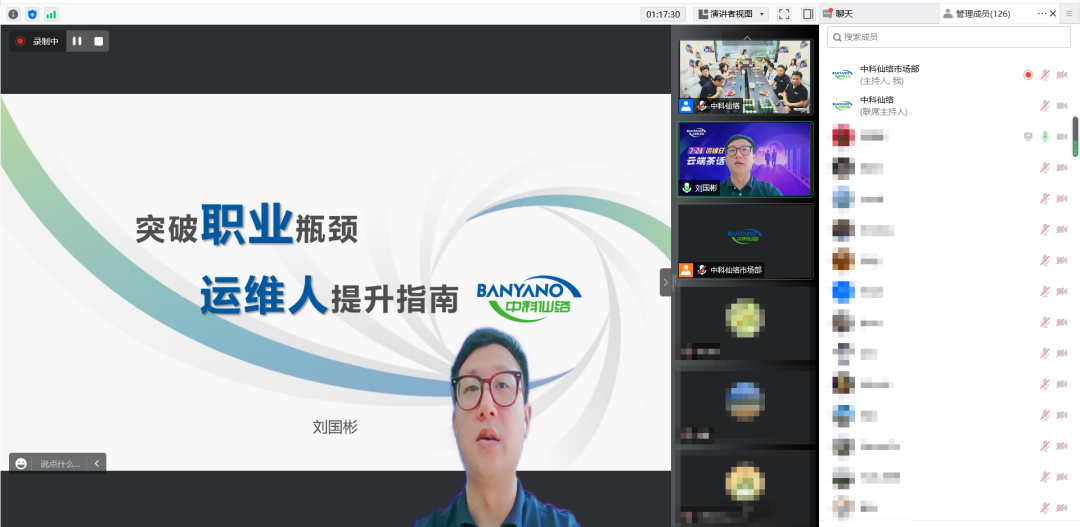The image size is (1080, 527).
Task: Select the 中科仙络市场部 member name
Action: (889, 69)
